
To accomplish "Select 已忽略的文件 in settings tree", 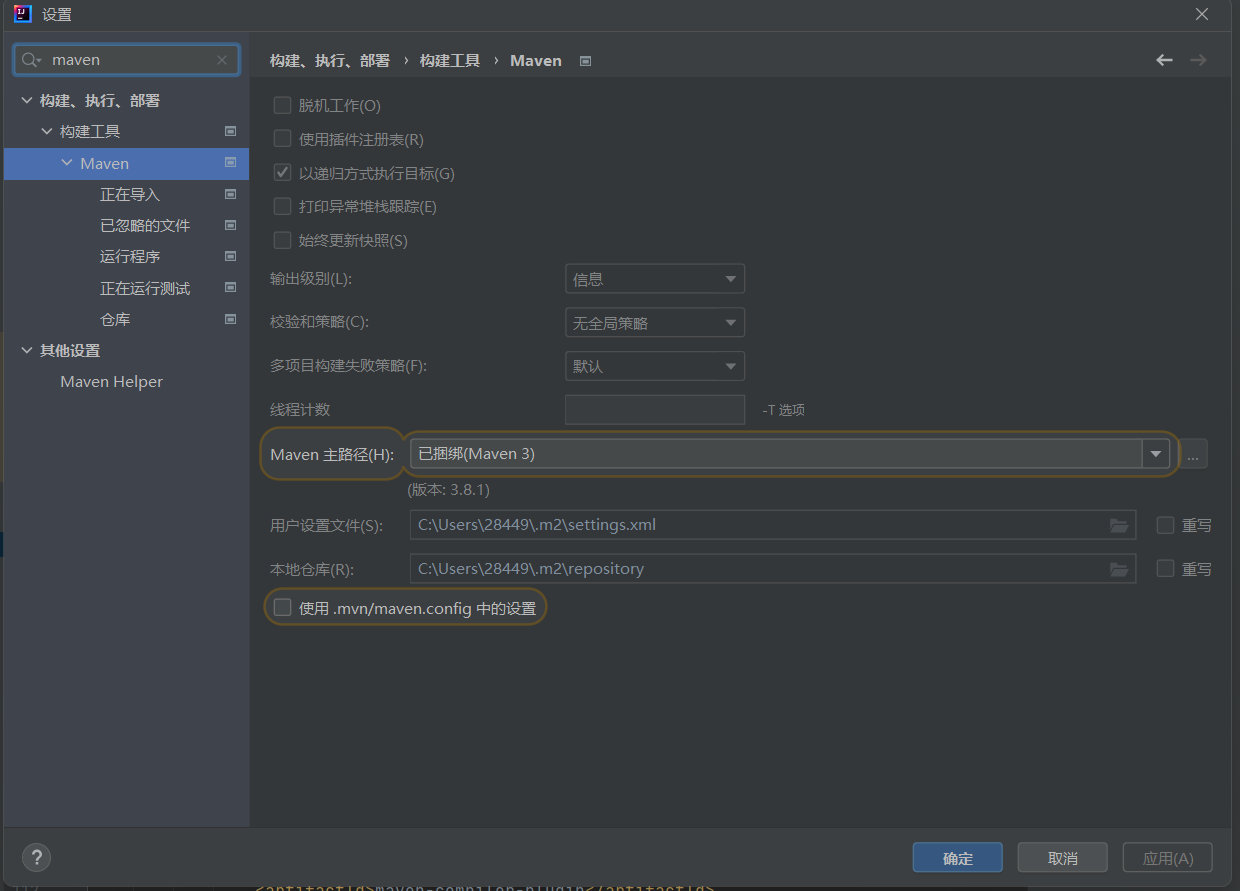I will (x=145, y=226).
